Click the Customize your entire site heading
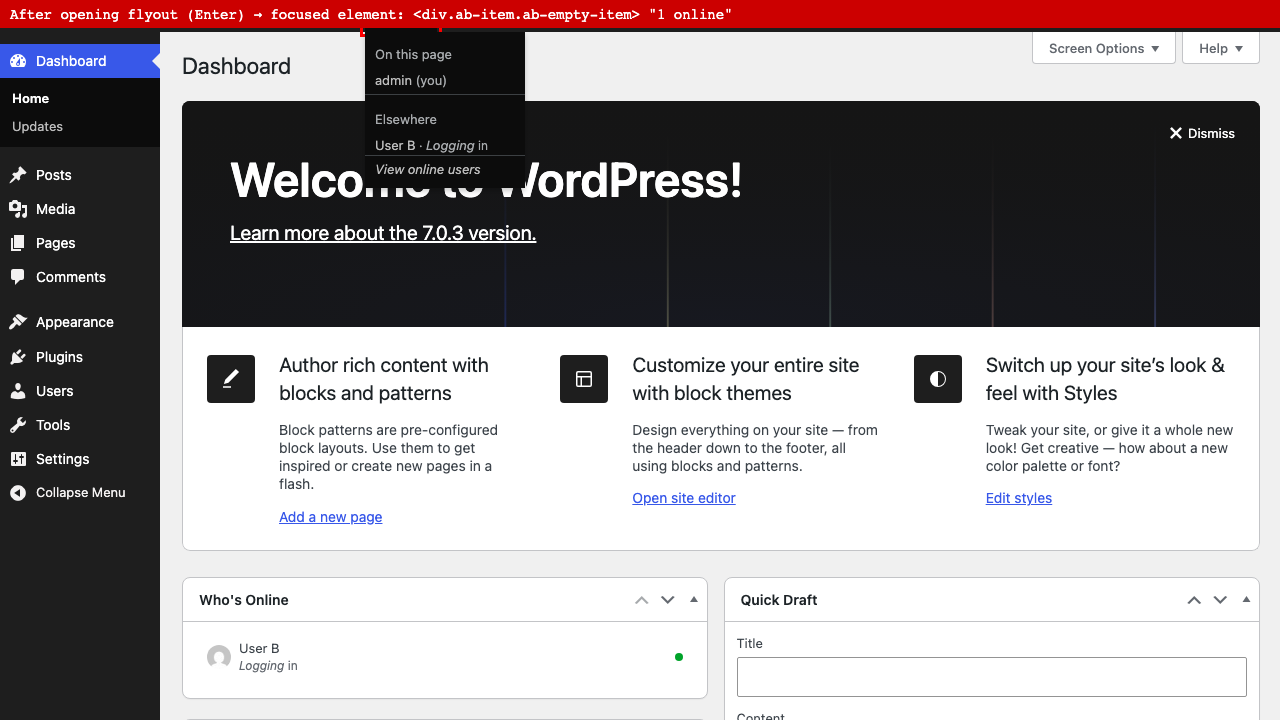The height and width of the screenshot is (720, 1280). click(x=746, y=379)
